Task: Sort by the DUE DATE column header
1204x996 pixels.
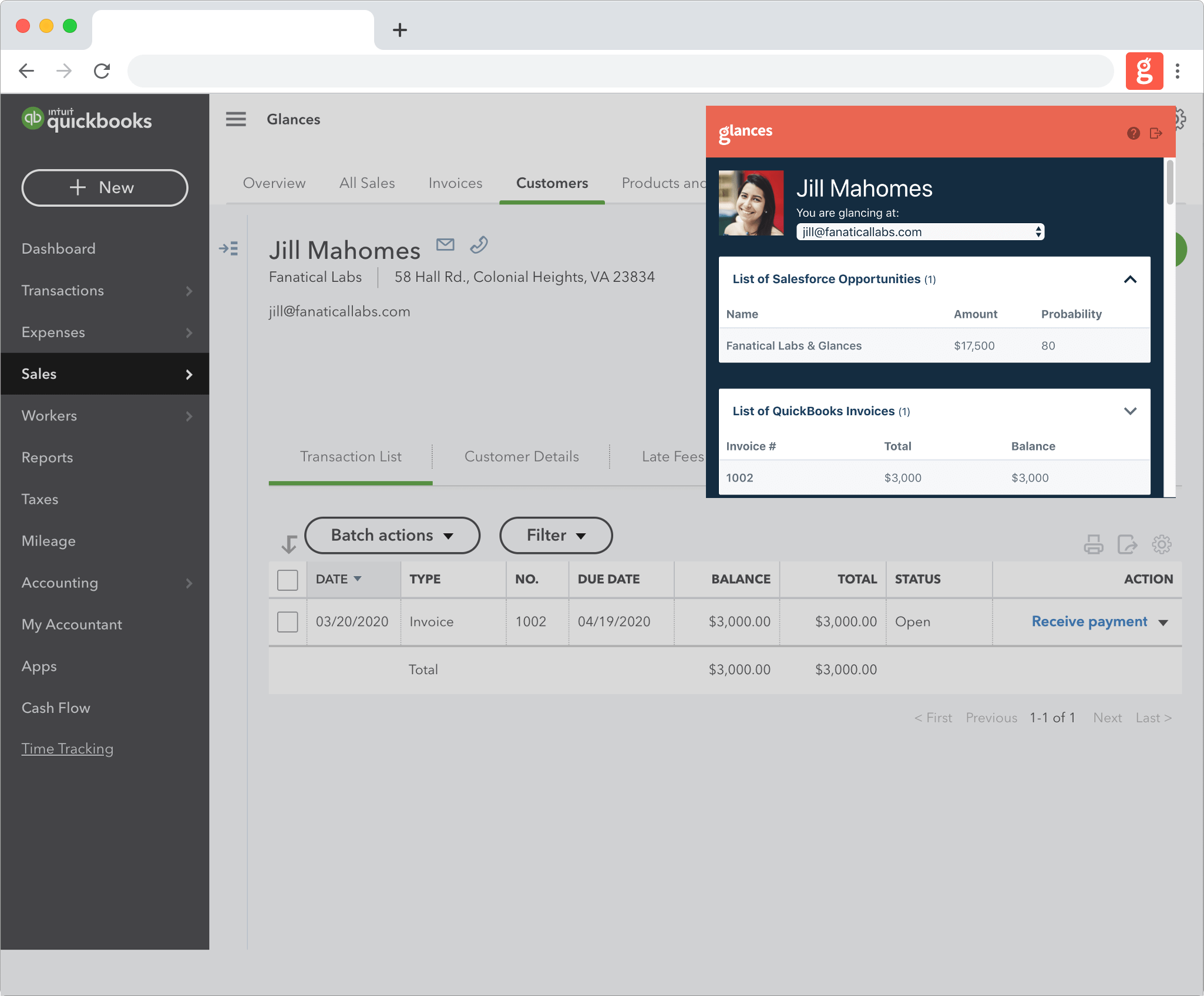Action: [x=608, y=579]
